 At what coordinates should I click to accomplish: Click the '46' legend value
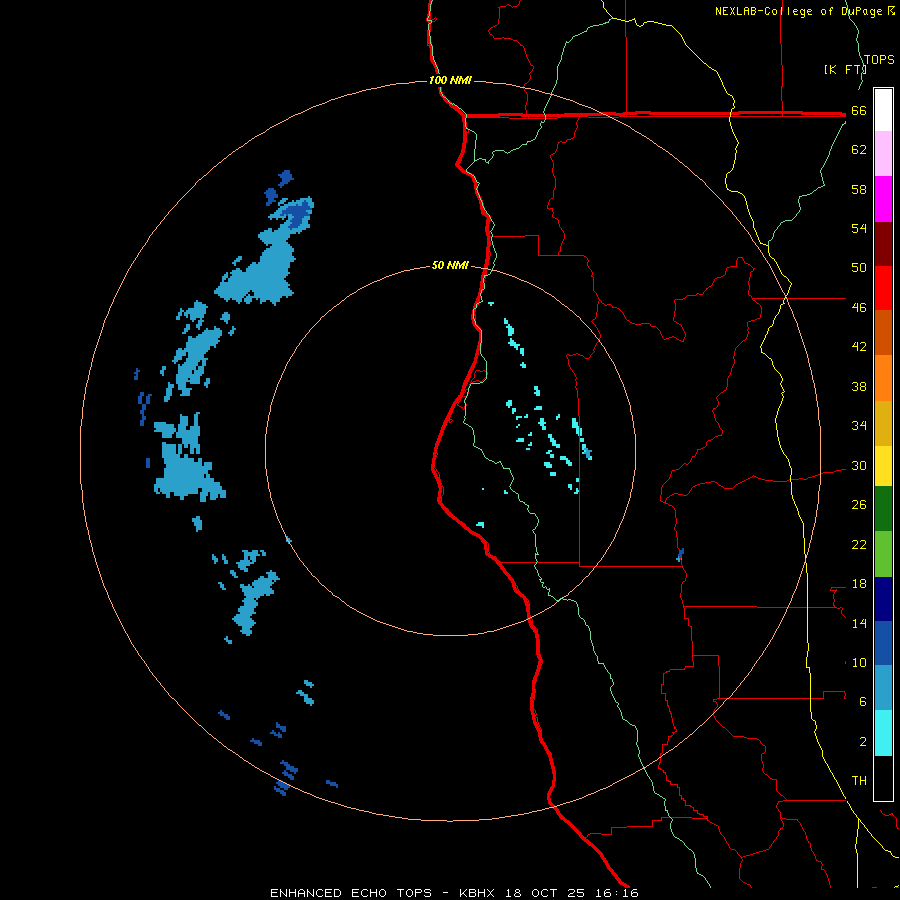coord(859,308)
